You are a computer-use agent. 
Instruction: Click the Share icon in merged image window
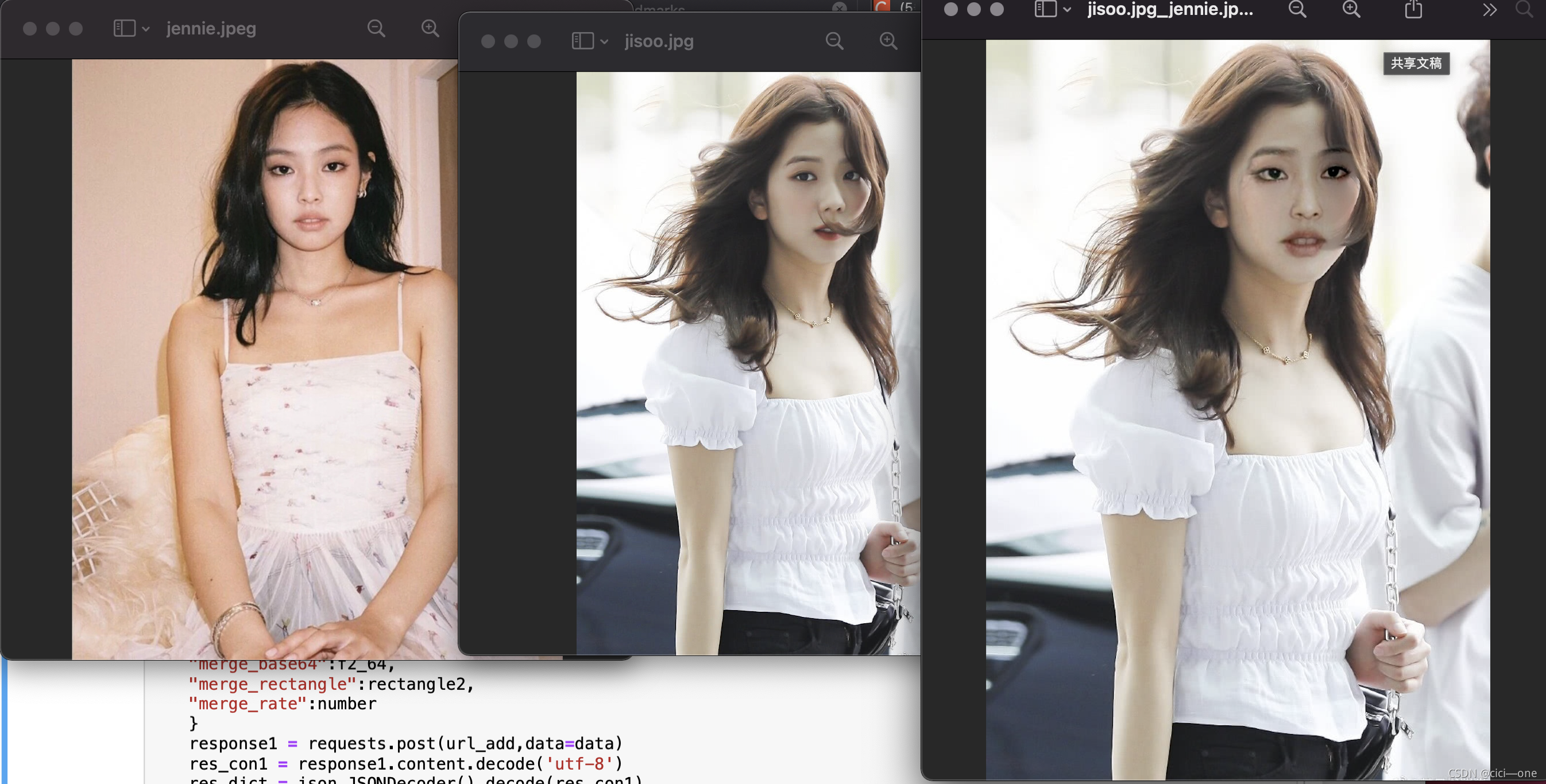(1413, 9)
